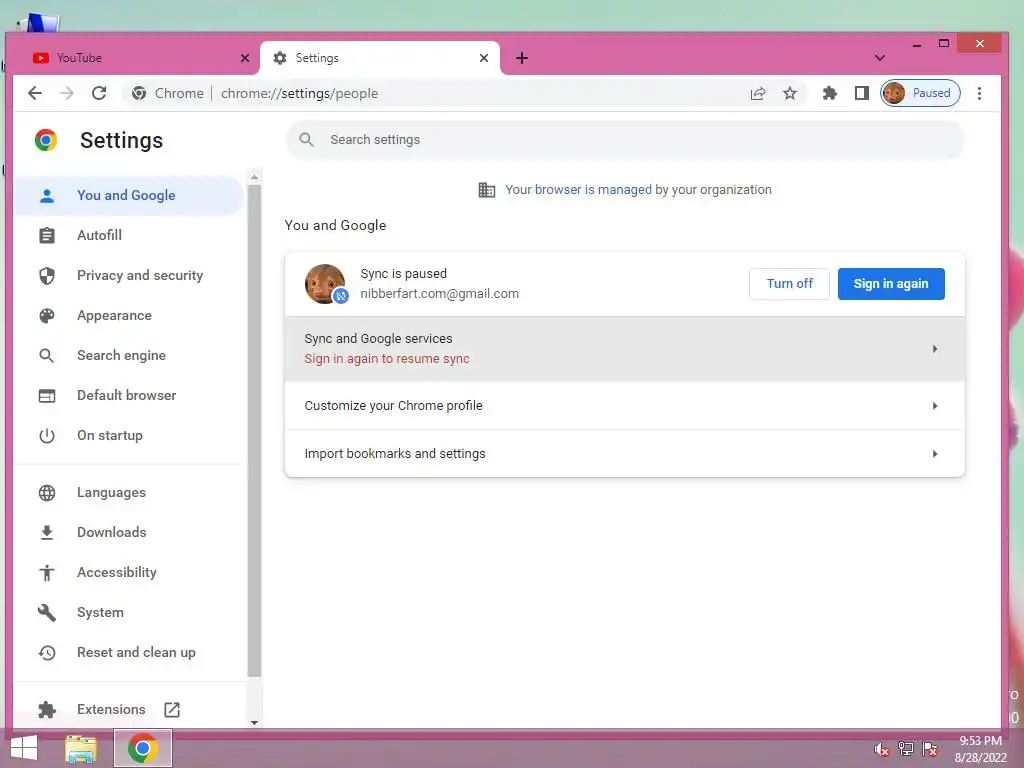Open Downloads settings

coord(129,532)
